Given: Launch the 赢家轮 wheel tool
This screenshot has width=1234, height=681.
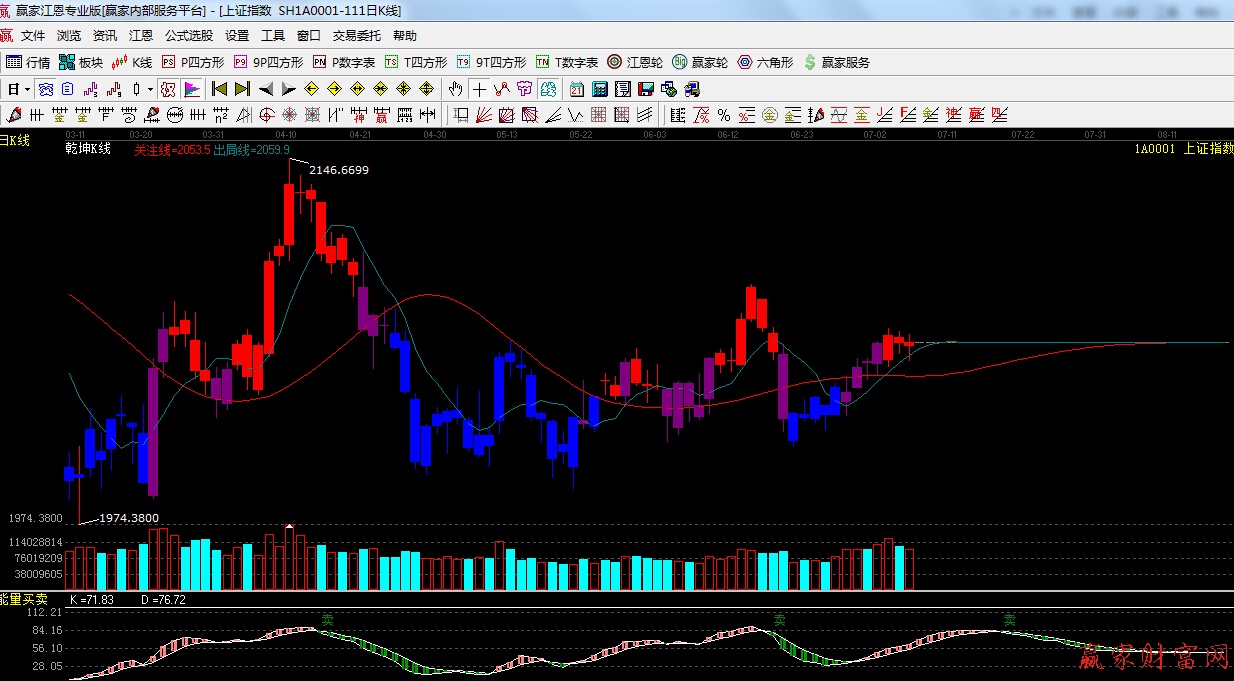Looking at the screenshot, I should 700,62.
